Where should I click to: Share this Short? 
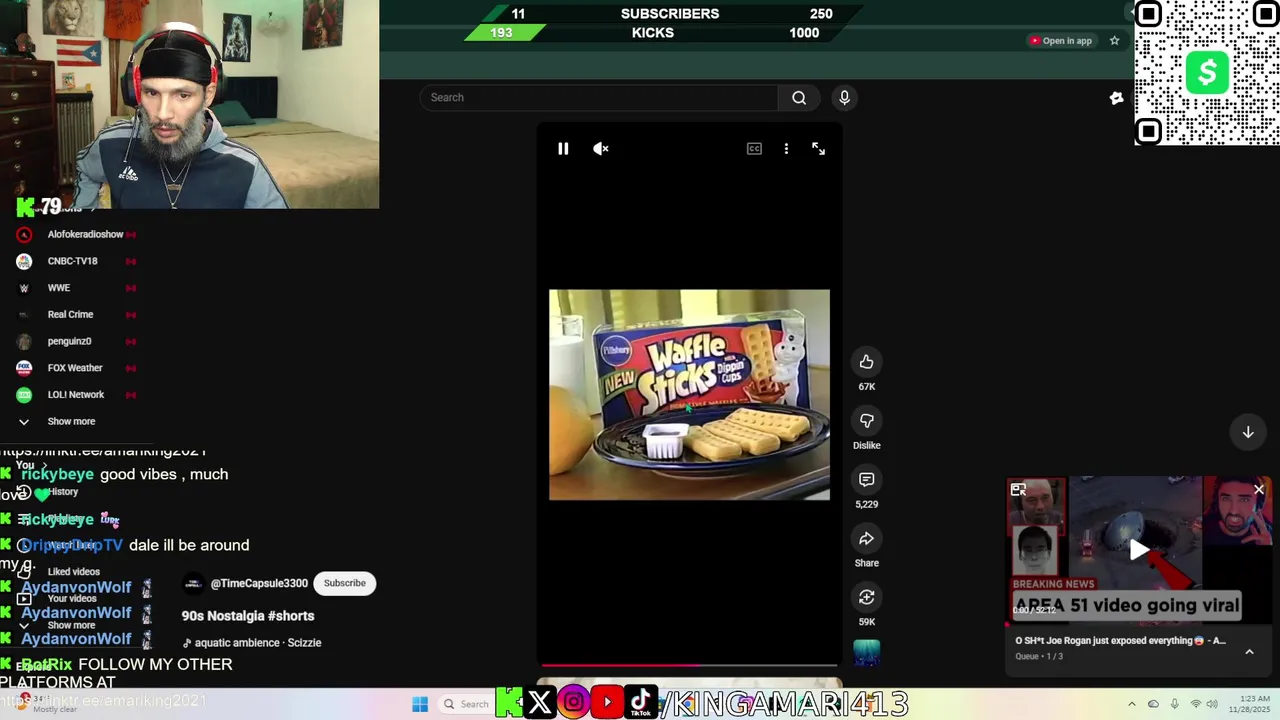click(867, 539)
